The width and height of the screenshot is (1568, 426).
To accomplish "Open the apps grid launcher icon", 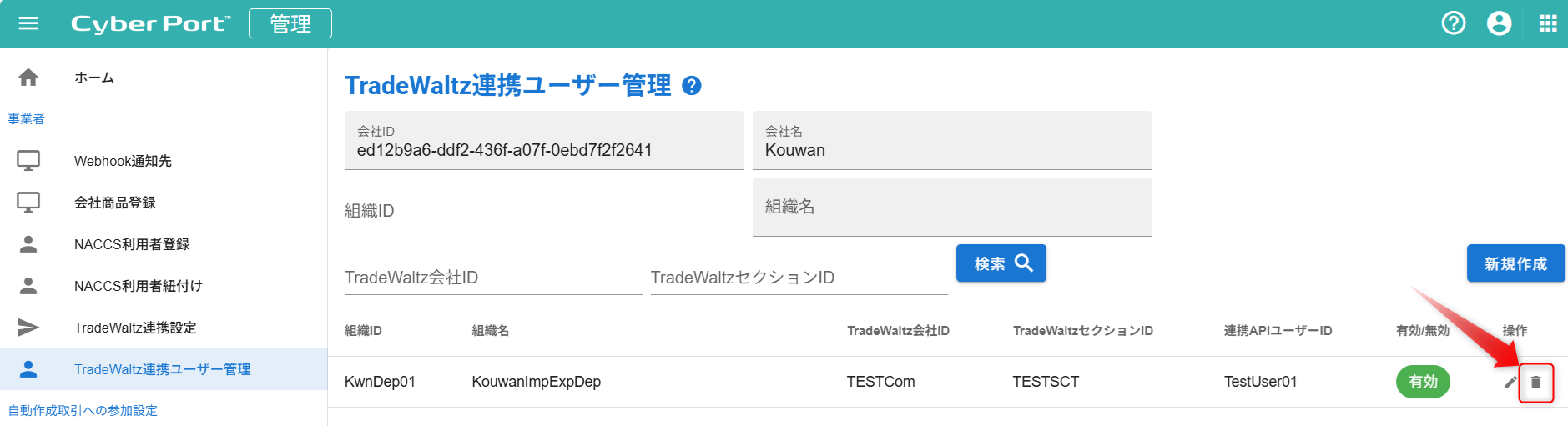I will tap(1547, 23).
